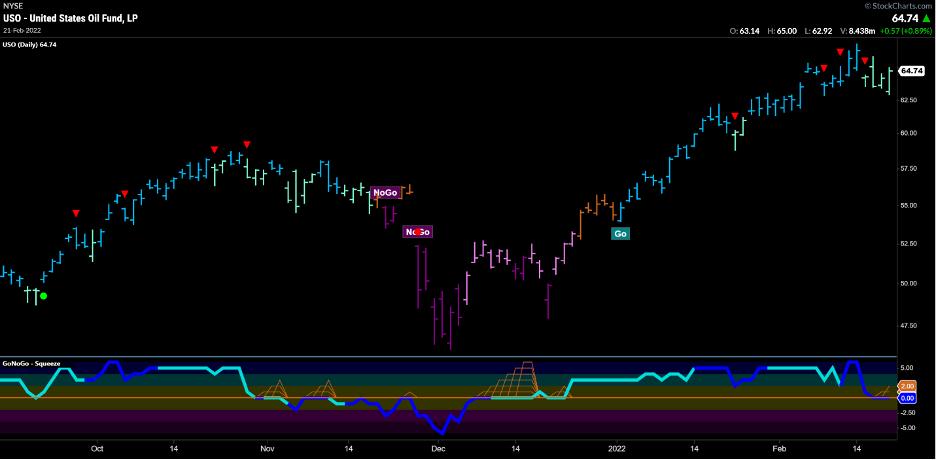936x460 pixels.
Task: Click the leftmost red triangle signal marker
Action: (76, 213)
